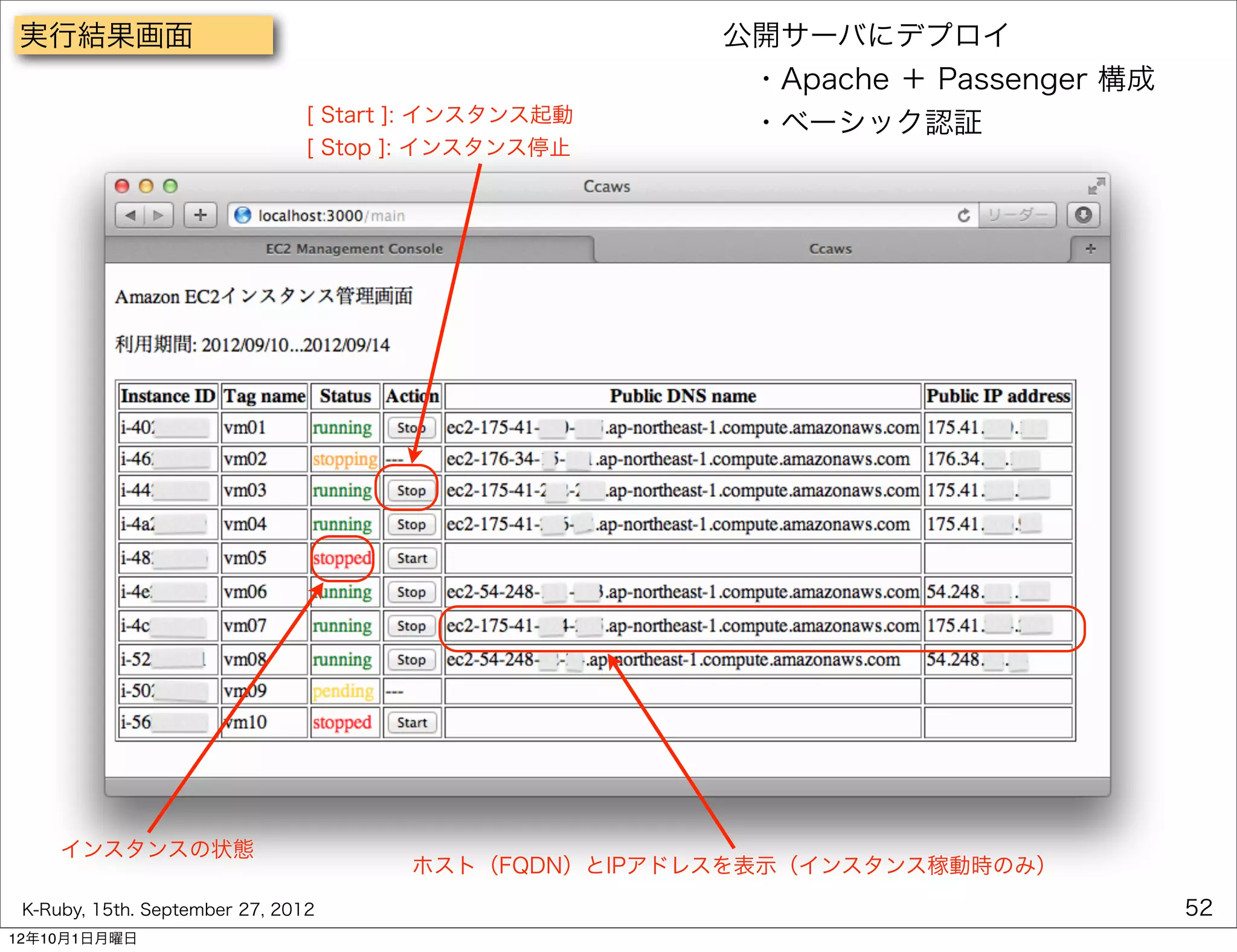Screen dimensions: 1237x952
Task: Open the downloads button in toolbar
Action: click(1083, 215)
